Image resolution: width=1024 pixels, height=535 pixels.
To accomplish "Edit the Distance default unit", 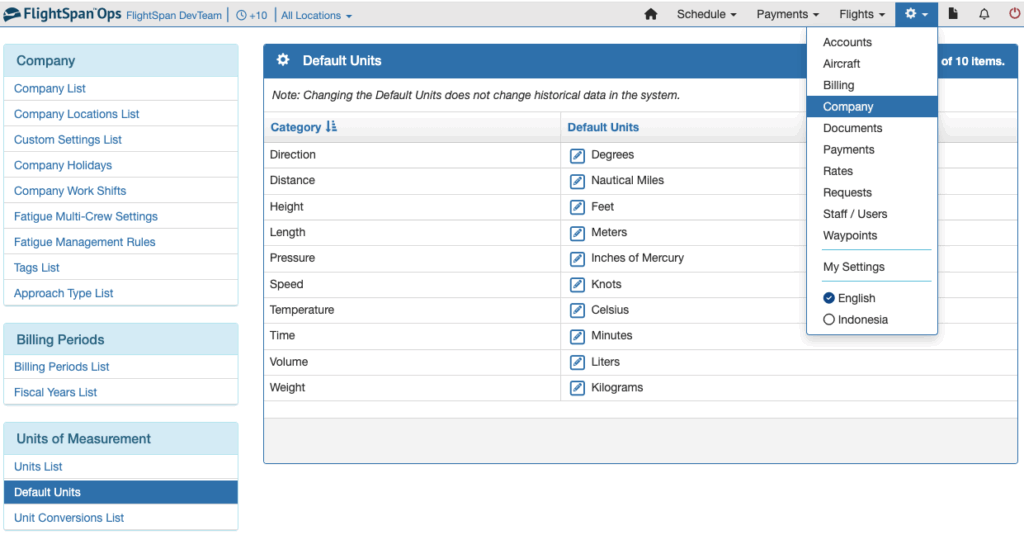I will tap(577, 181).
